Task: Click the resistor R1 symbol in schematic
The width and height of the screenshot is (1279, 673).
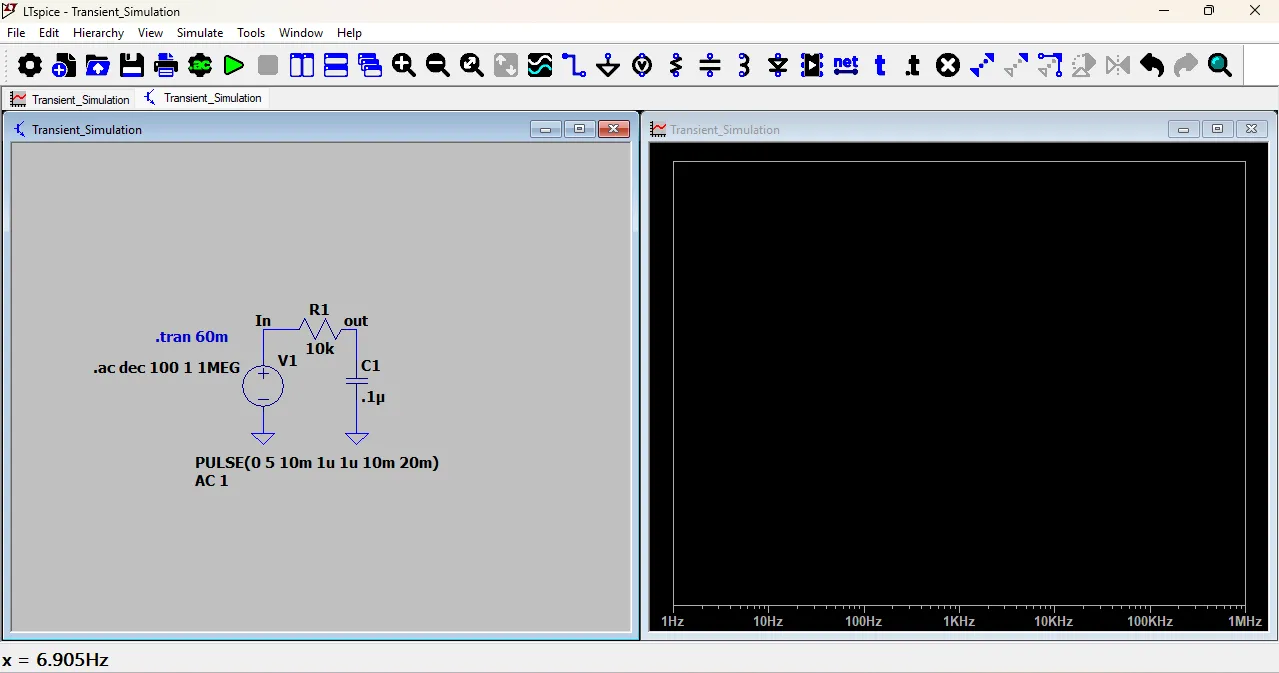Action: coord(319,328)
